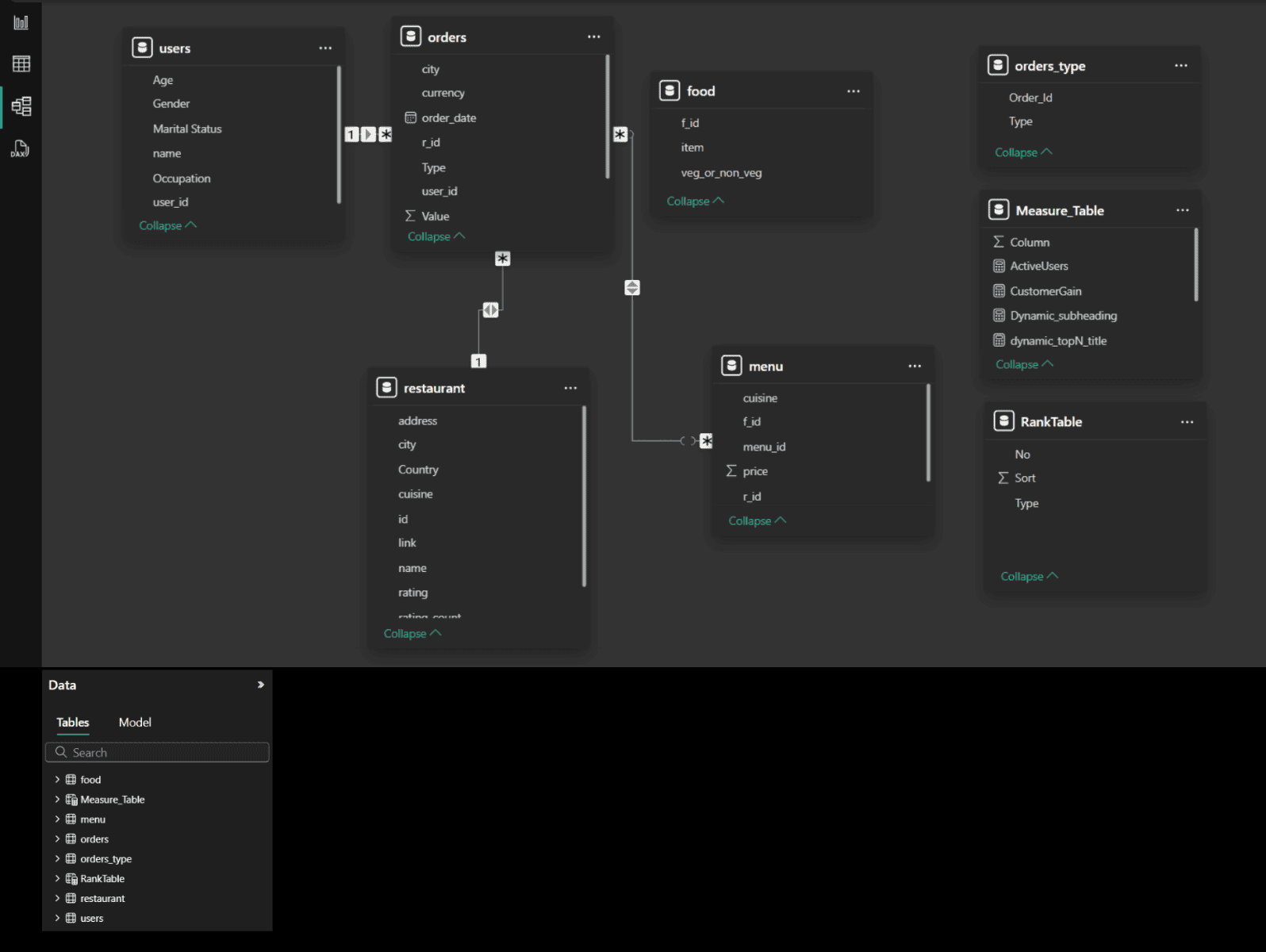The width and height of the screenshot is (1266, 952).
Task: Click the RankTable card ellipsis menu
Action: coord(1187,422)
